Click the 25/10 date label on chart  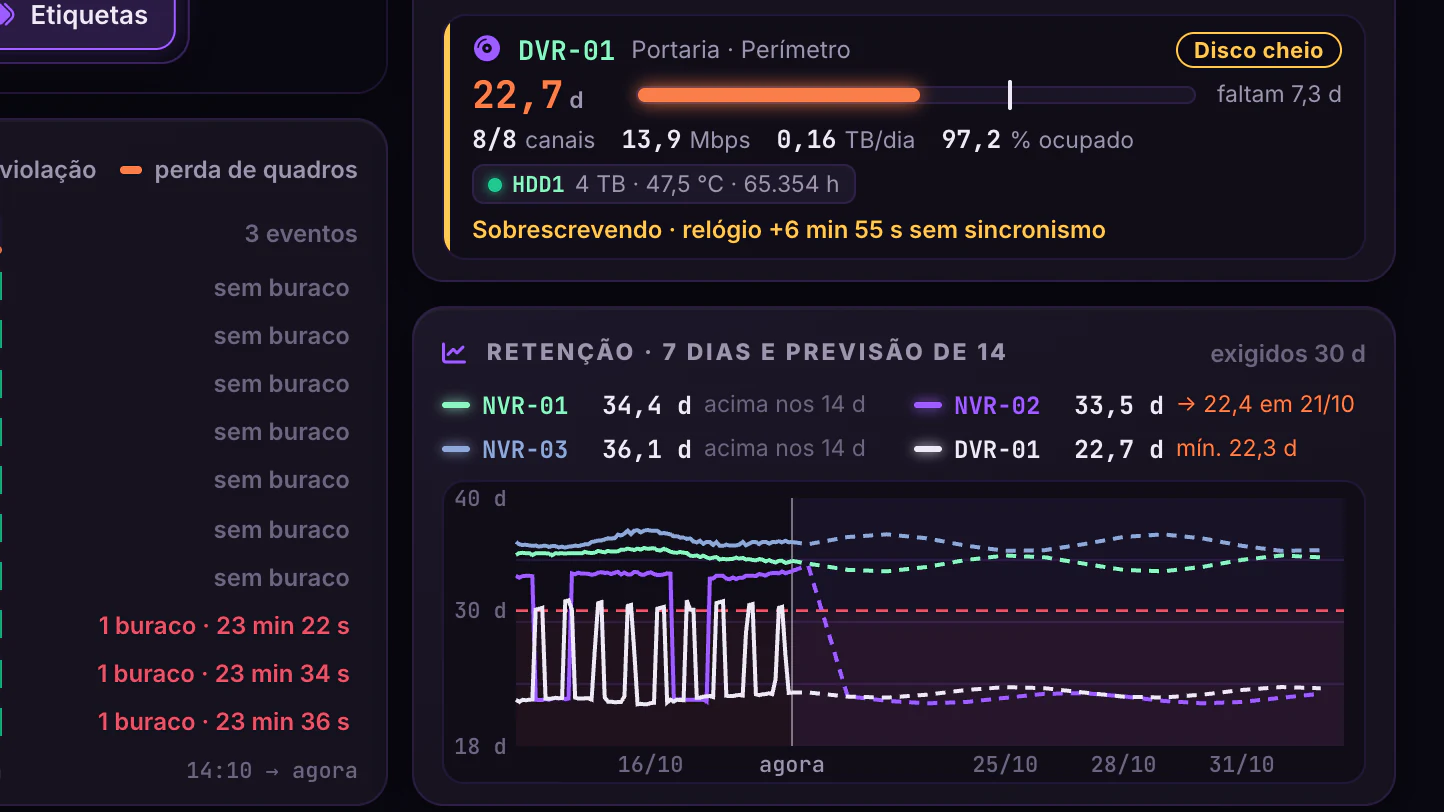point(1005,765)
